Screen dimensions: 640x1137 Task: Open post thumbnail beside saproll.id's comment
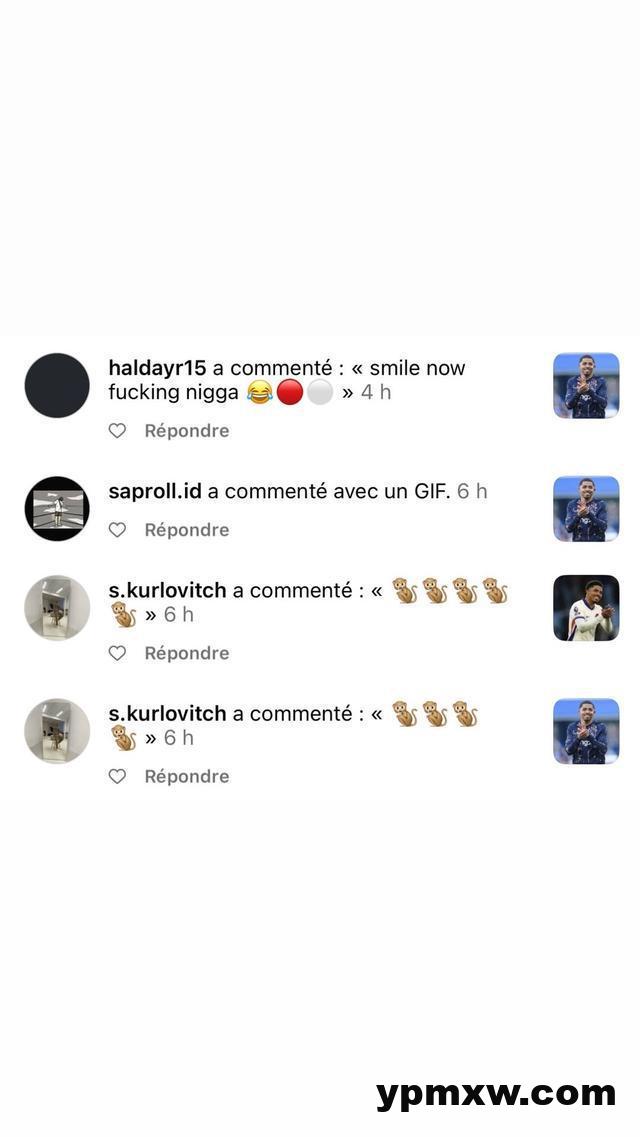click(x=586, y=509)
